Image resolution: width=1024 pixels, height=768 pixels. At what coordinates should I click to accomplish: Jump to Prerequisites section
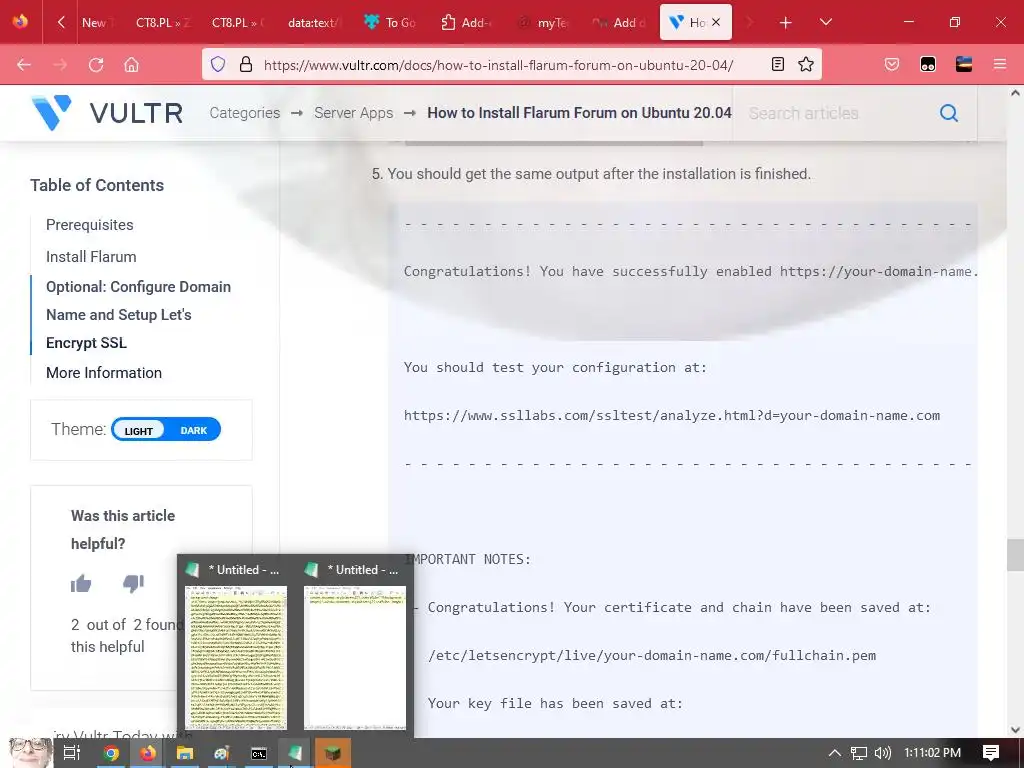point(89,225)
